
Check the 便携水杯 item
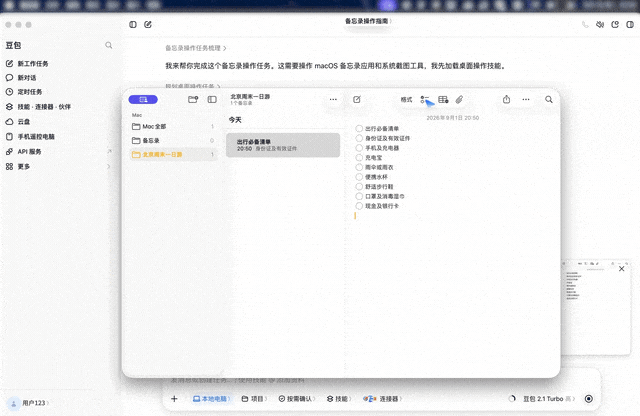(x=359, y=177)
